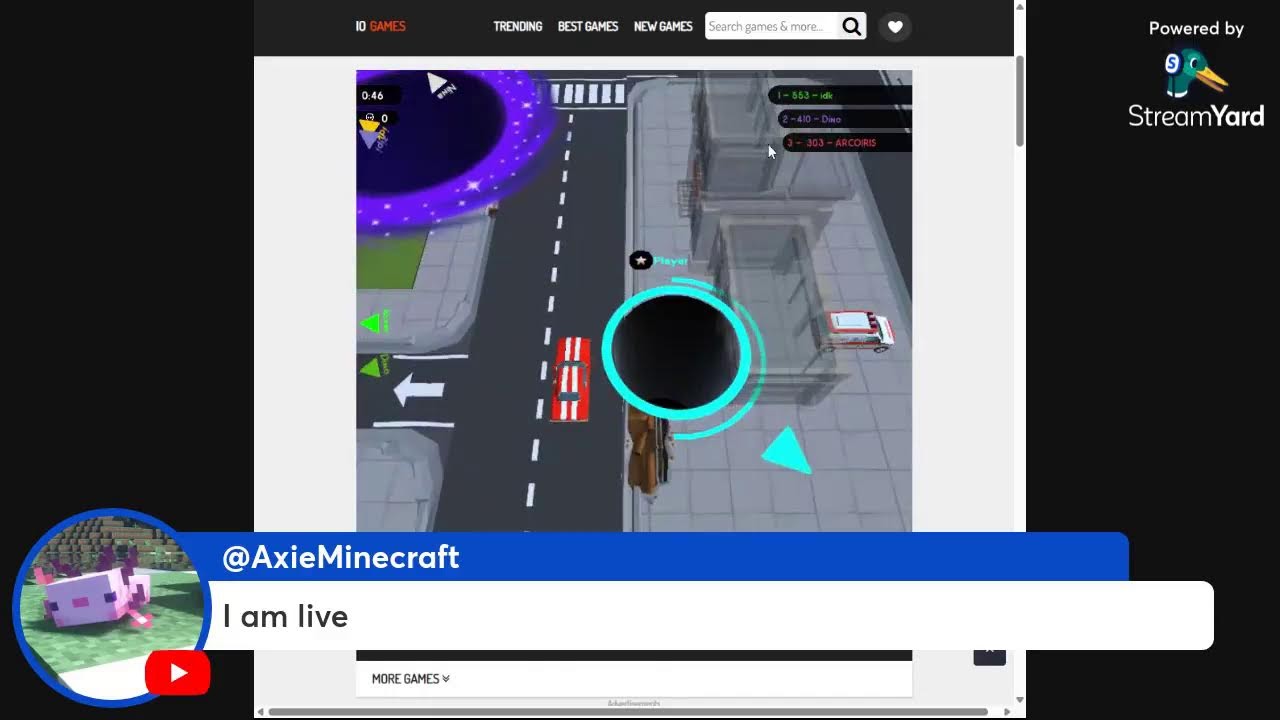Click the 'I am live' comment text
Image resolution: width=1280 pixels, height=720 pixels.
pyautogui.click(x=286, y=617)
